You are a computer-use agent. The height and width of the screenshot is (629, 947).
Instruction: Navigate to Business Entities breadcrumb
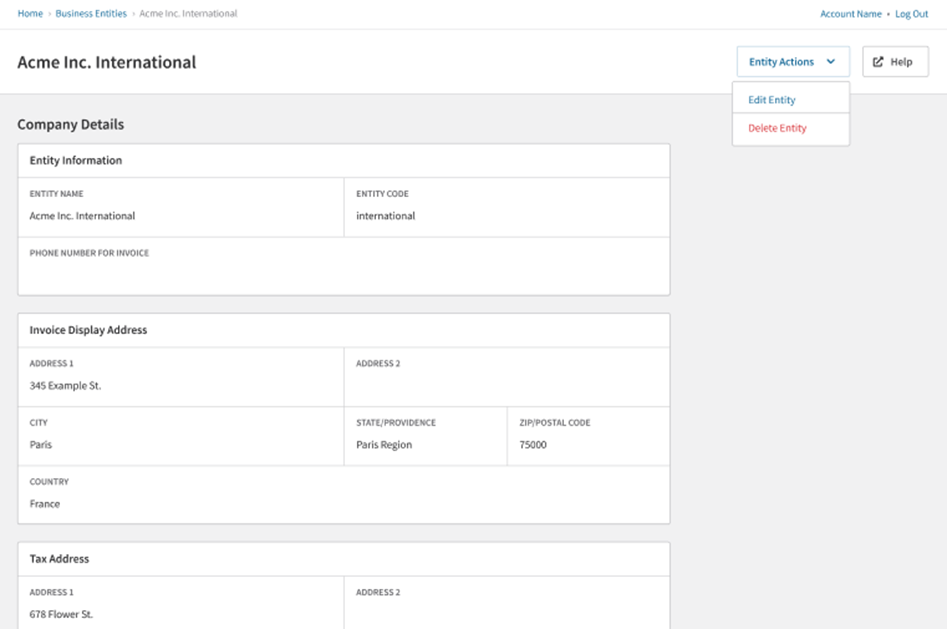click(x=91, y=13)
